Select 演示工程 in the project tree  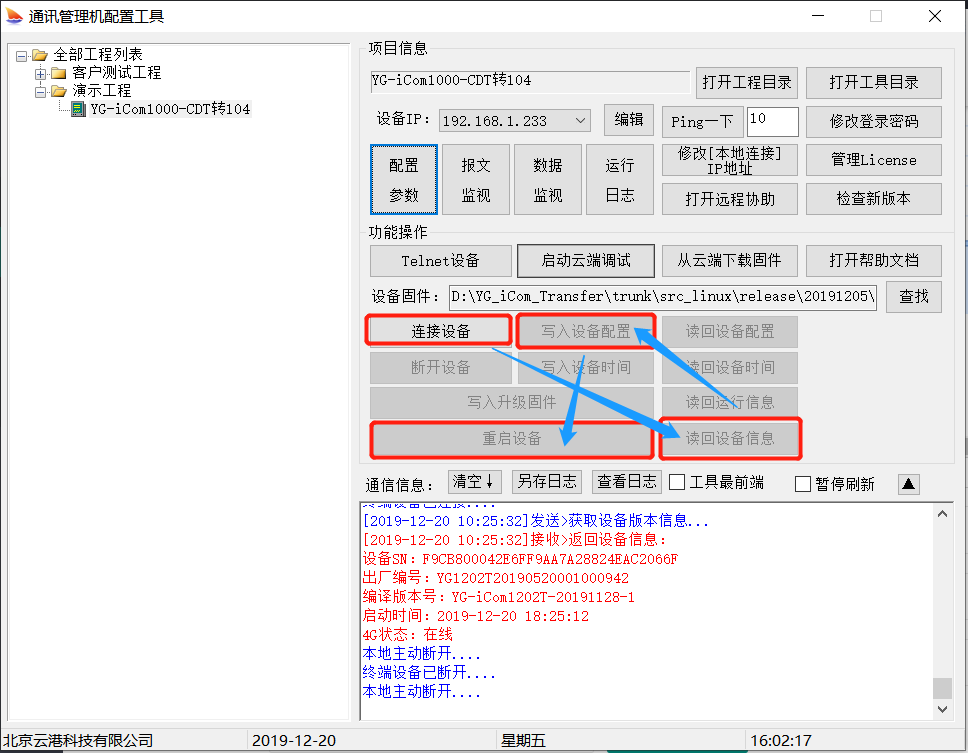pos(101,91)
